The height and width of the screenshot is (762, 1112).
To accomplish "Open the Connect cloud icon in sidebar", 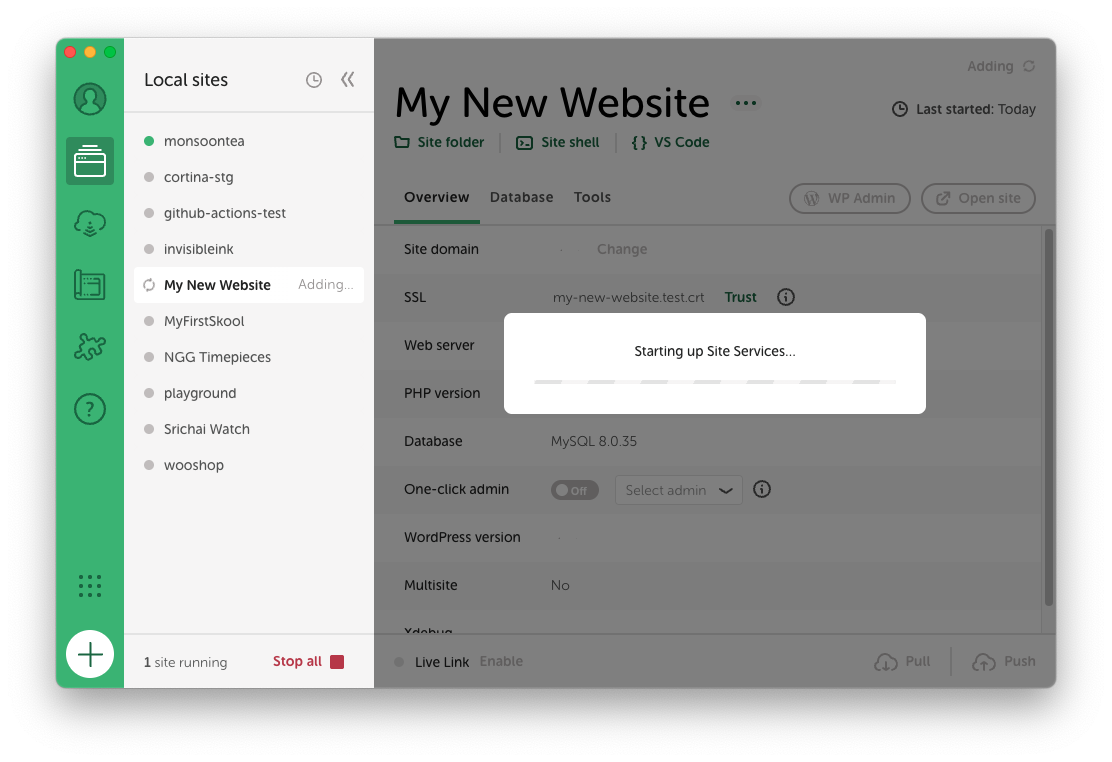I will point(90,223).
